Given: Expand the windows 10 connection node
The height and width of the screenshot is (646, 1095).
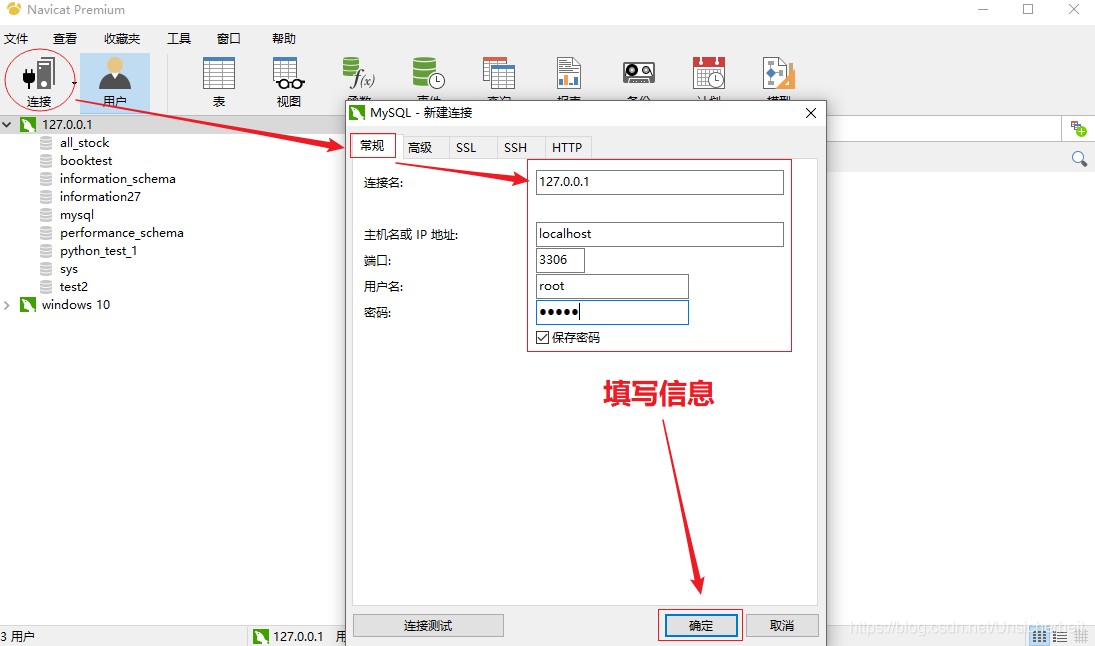Looking at the screenshot, I should coord(9,304).
